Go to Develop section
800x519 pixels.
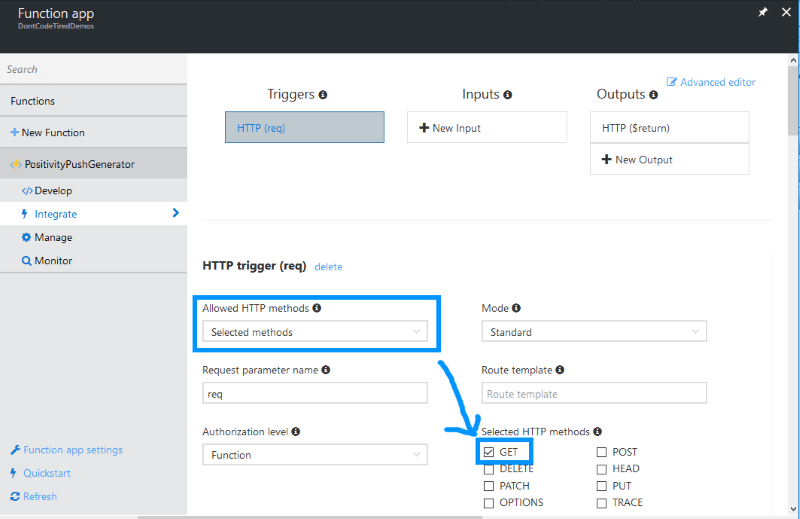tap(93, 191)
